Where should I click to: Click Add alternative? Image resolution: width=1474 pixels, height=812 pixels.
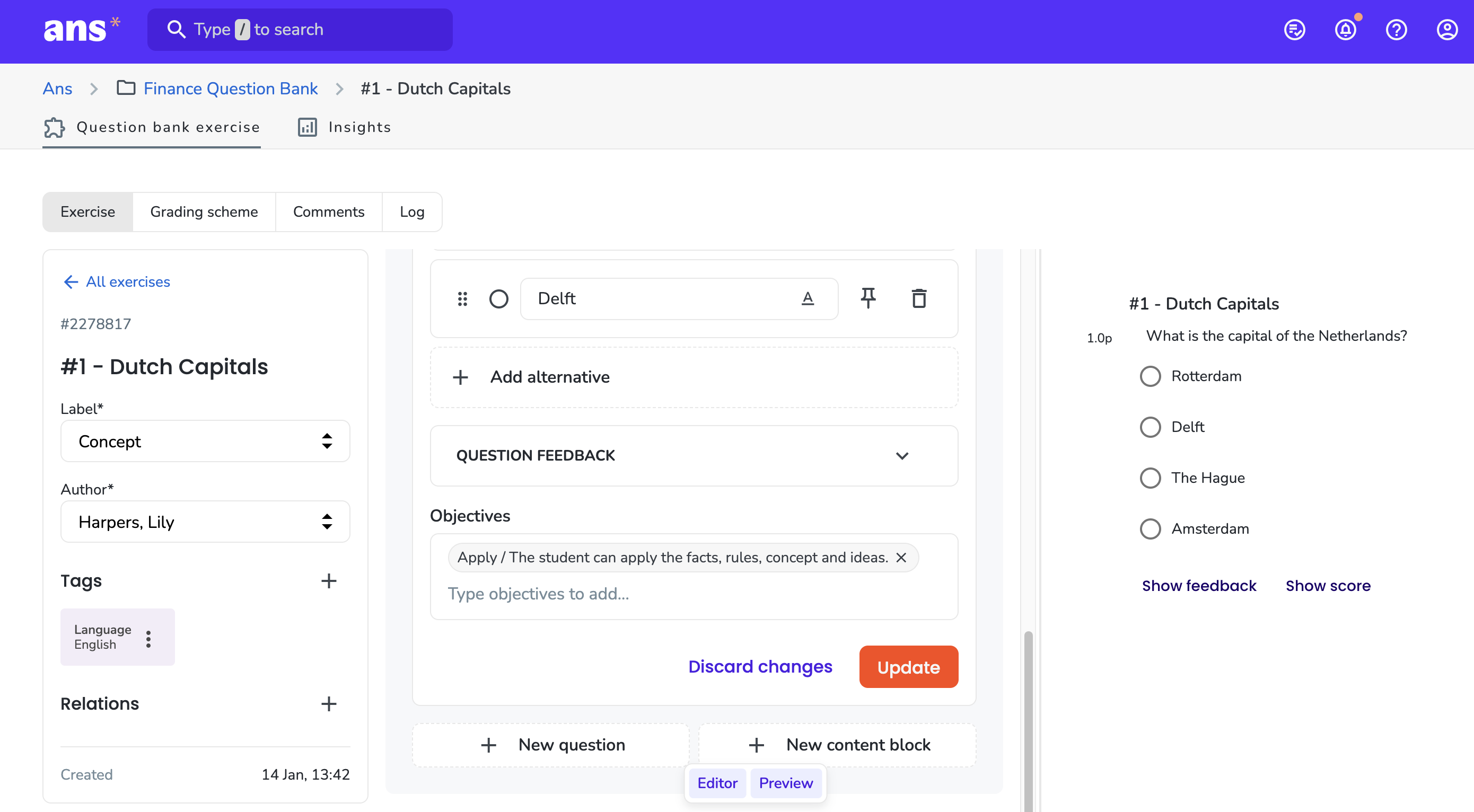tap(694, 377)
